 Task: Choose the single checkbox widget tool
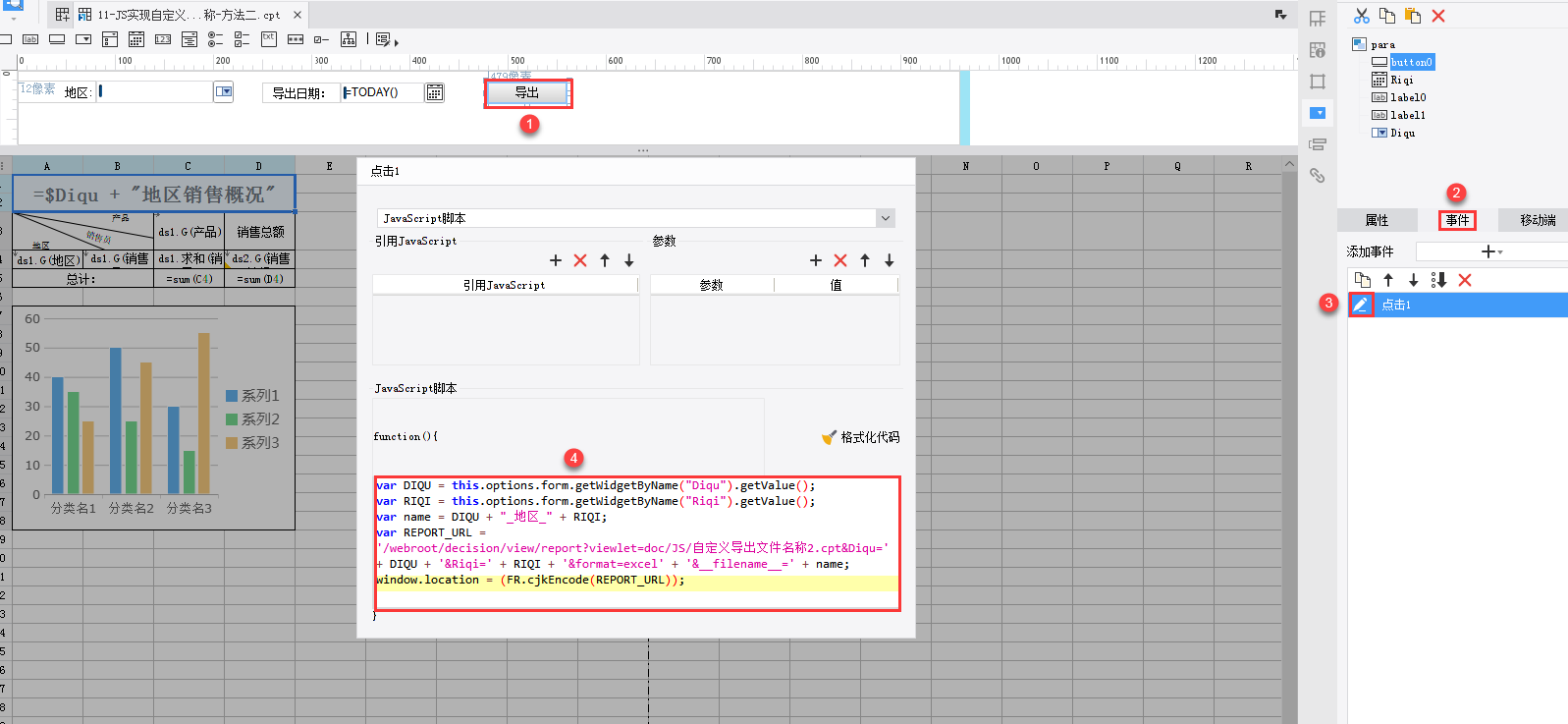click(322, 39)
